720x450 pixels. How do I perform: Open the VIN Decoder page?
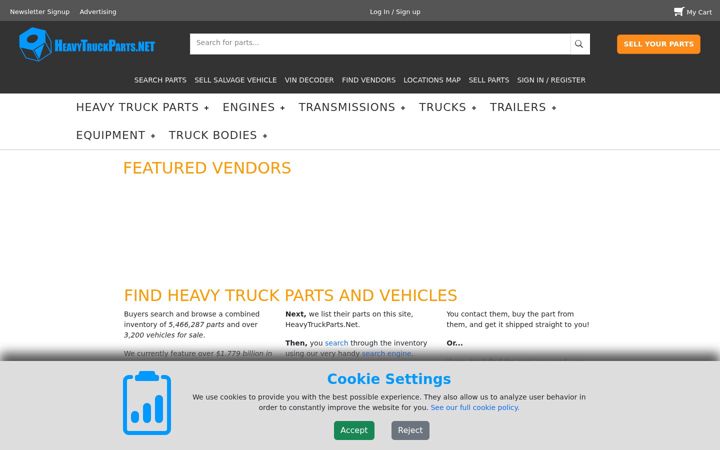tap(309, 80)
